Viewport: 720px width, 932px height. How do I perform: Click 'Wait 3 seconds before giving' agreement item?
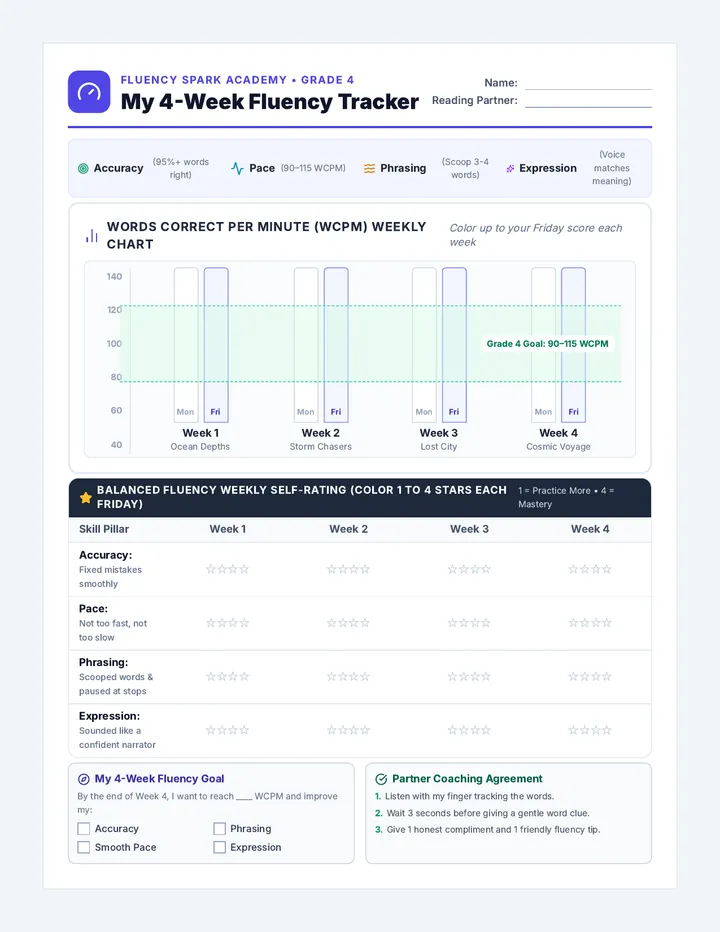pos(488,813)
